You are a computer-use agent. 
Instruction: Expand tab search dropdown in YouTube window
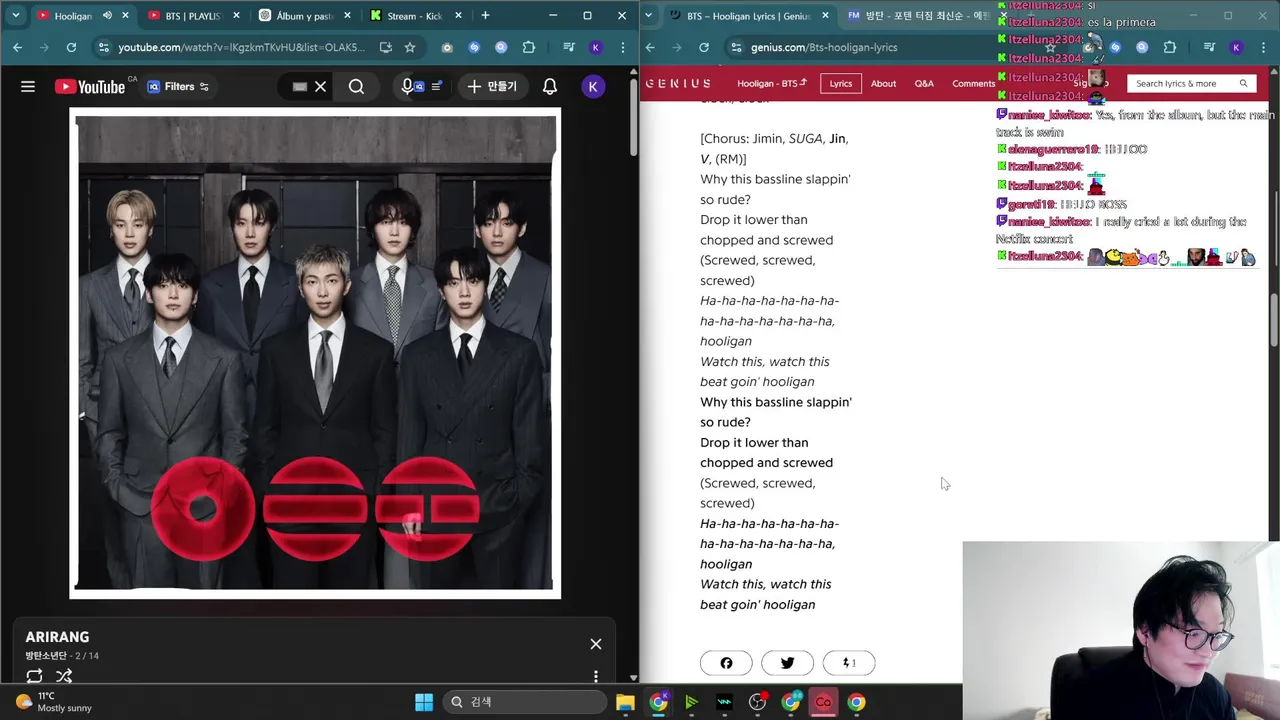(x=15, y=16)
